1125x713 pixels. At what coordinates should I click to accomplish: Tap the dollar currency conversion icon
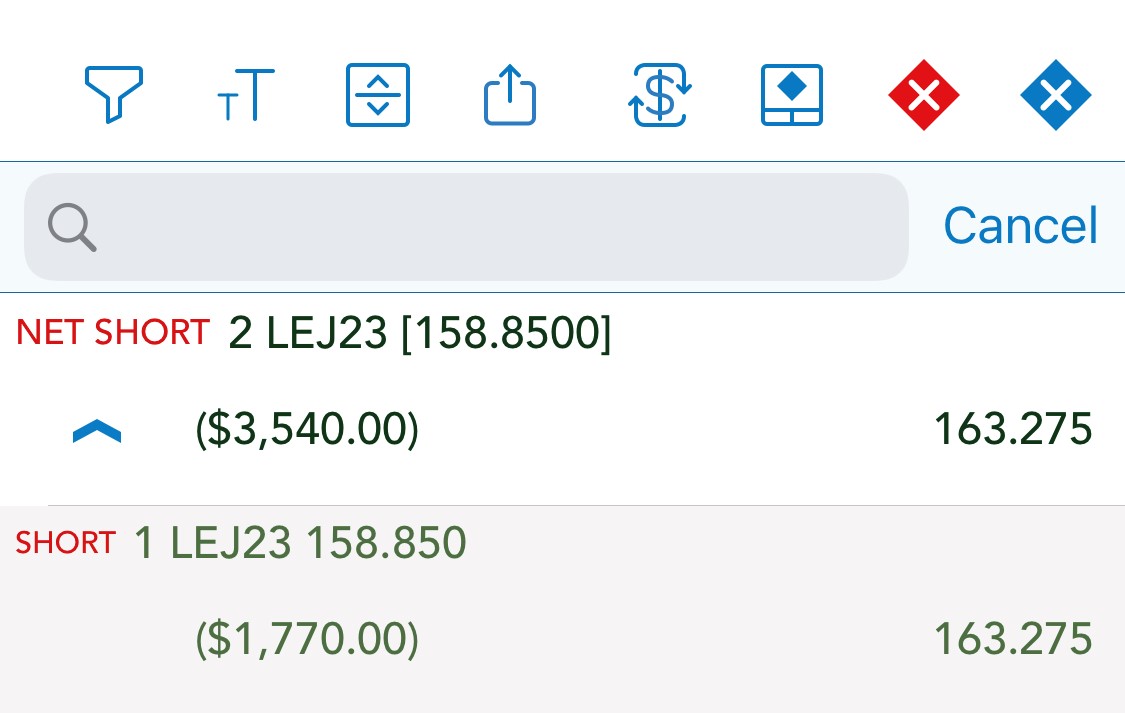coord(659,95)
